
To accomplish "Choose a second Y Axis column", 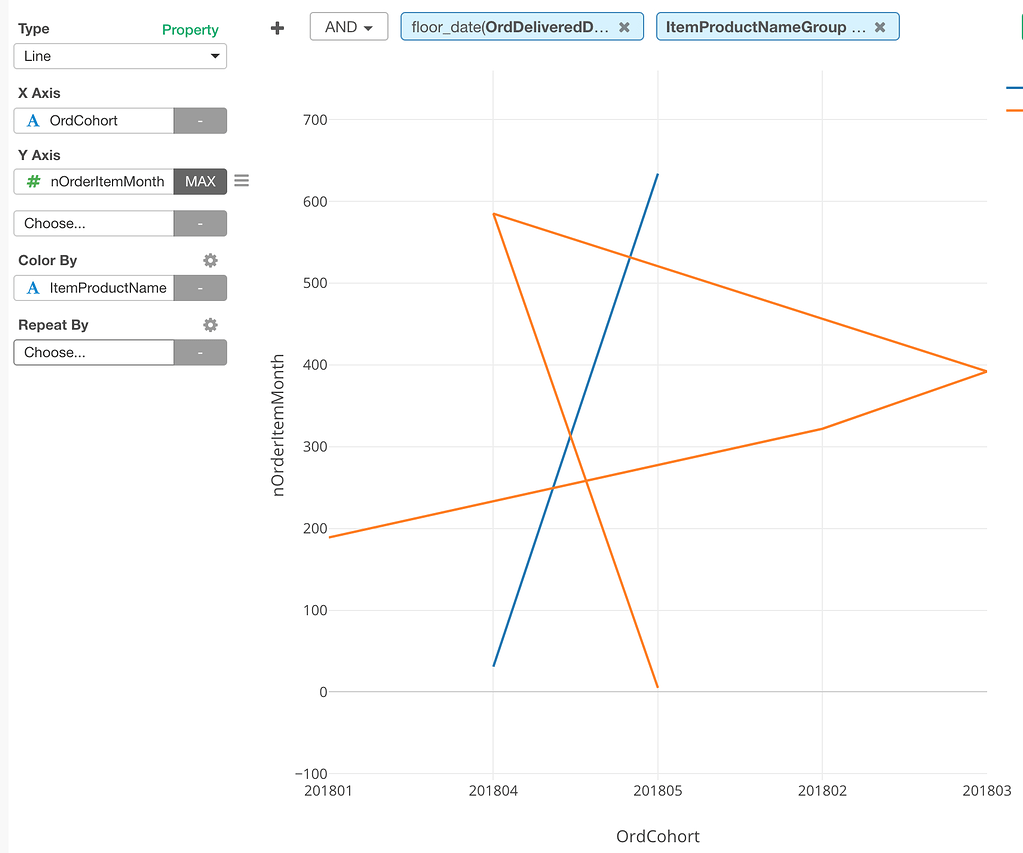I will click(94, 223).
